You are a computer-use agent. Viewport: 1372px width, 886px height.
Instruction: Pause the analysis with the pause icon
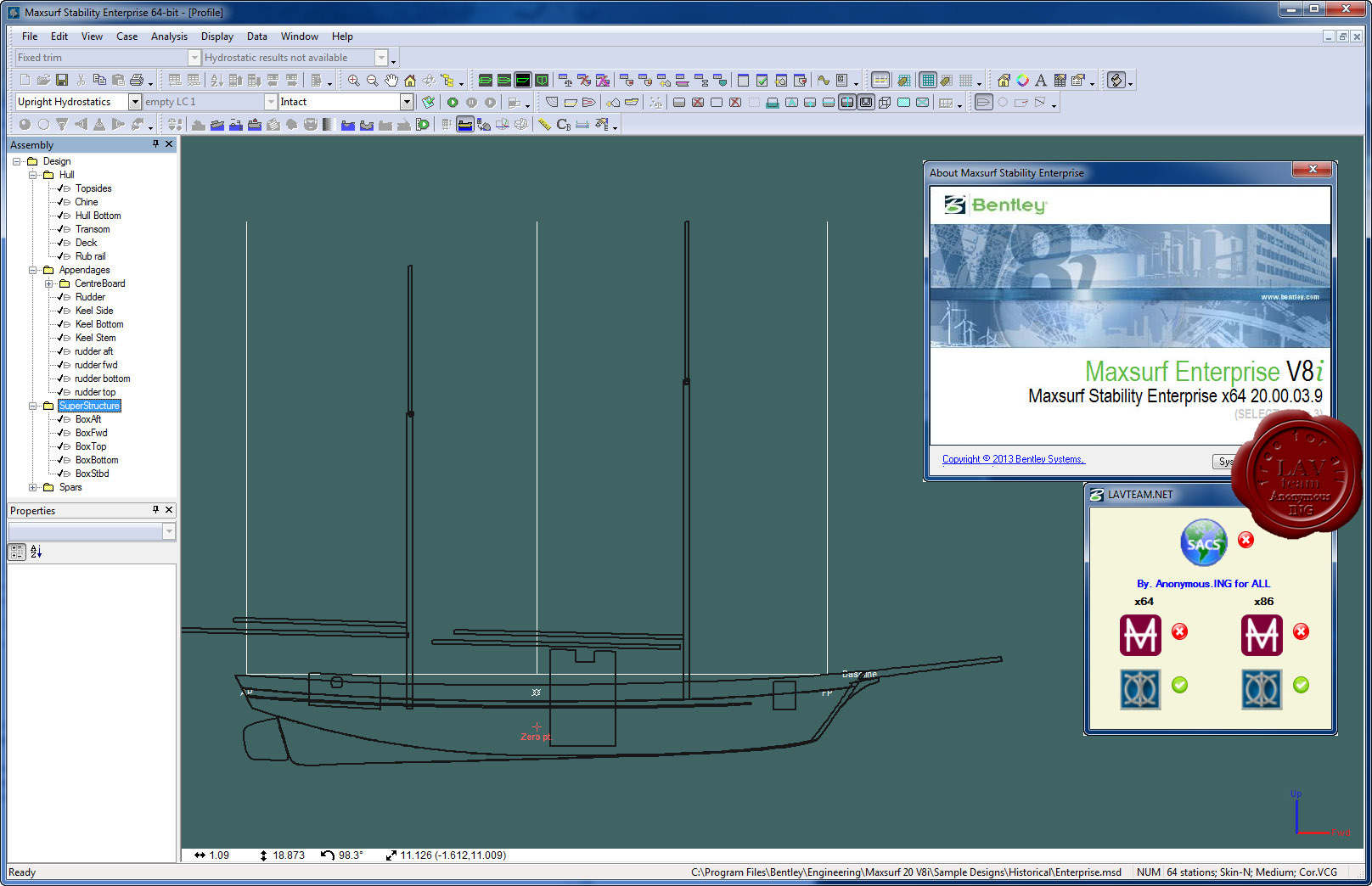point(471,103)
